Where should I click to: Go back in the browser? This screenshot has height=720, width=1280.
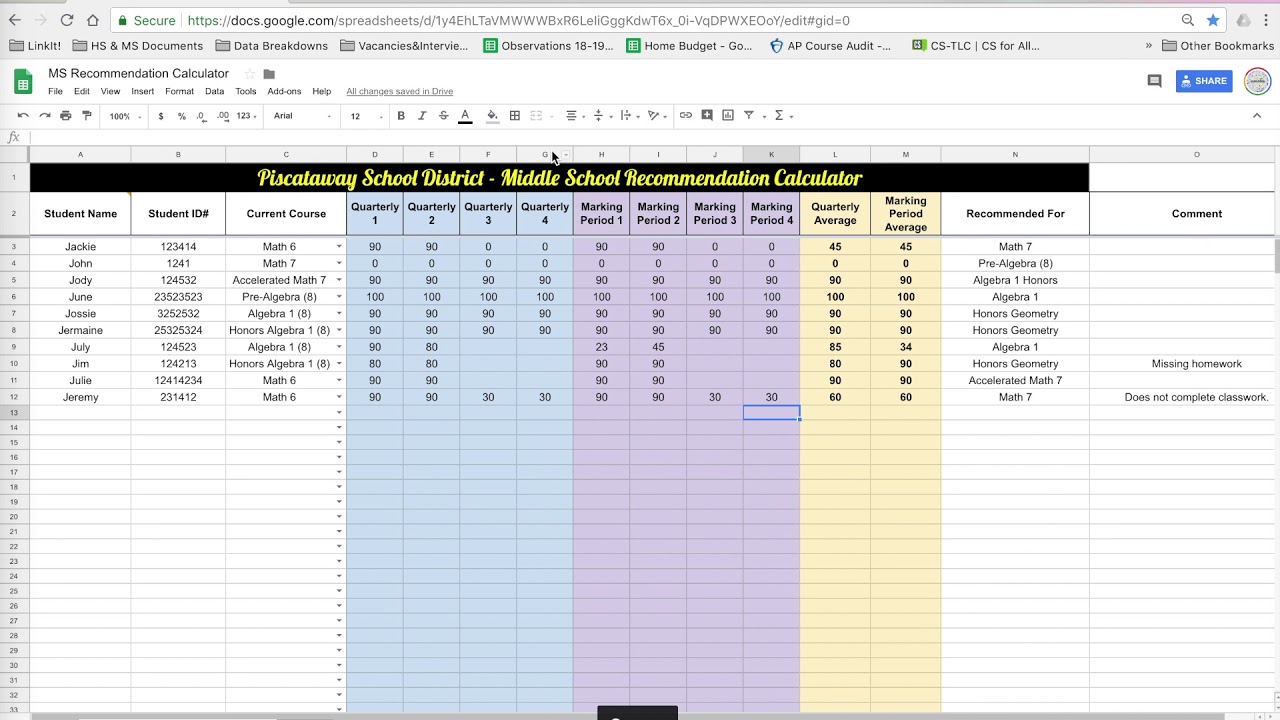click(x=15, y=20)
